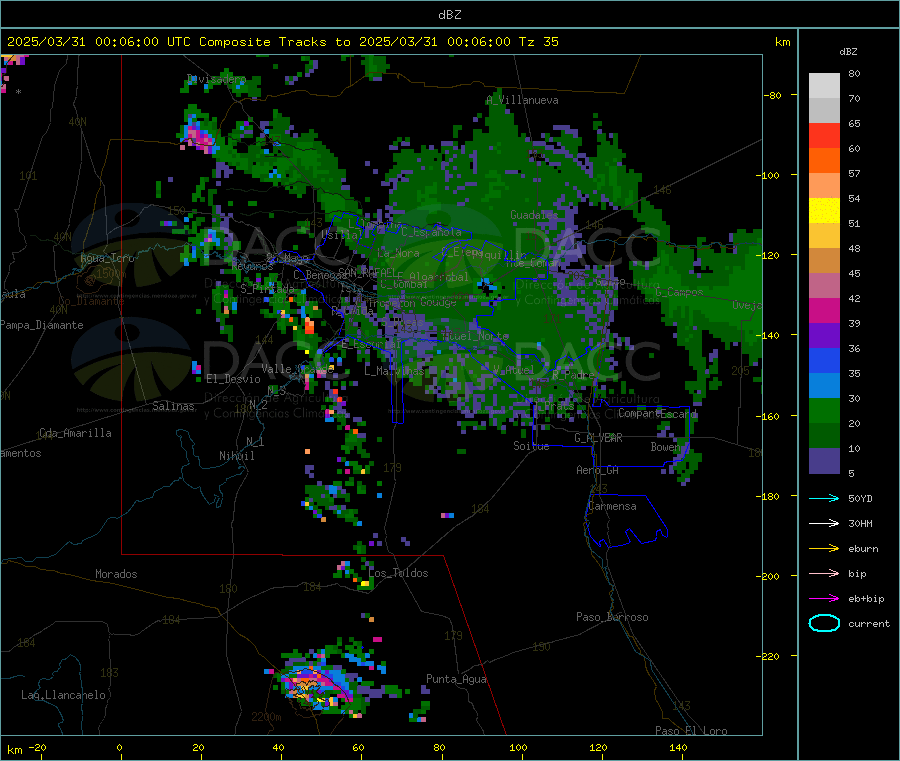Click the 'Morados' place label

116,574
